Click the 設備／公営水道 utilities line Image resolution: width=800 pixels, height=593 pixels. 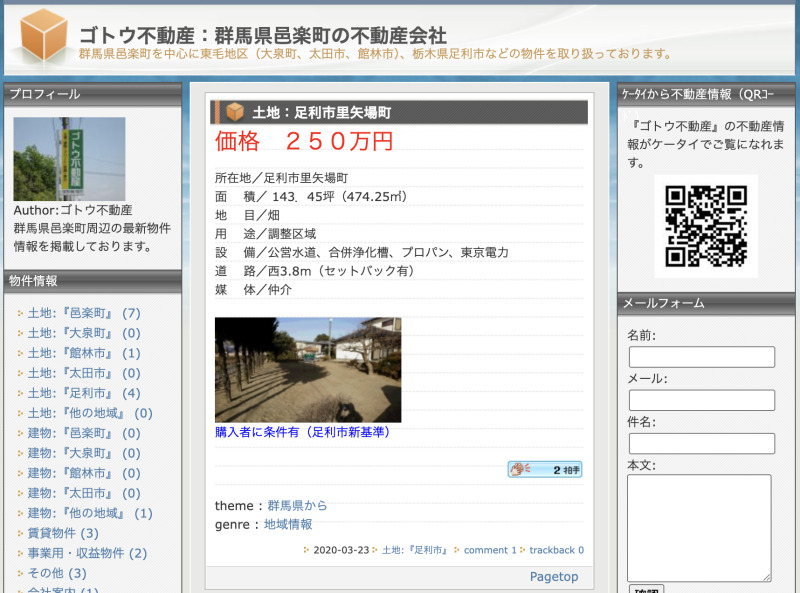coord(362,252)
